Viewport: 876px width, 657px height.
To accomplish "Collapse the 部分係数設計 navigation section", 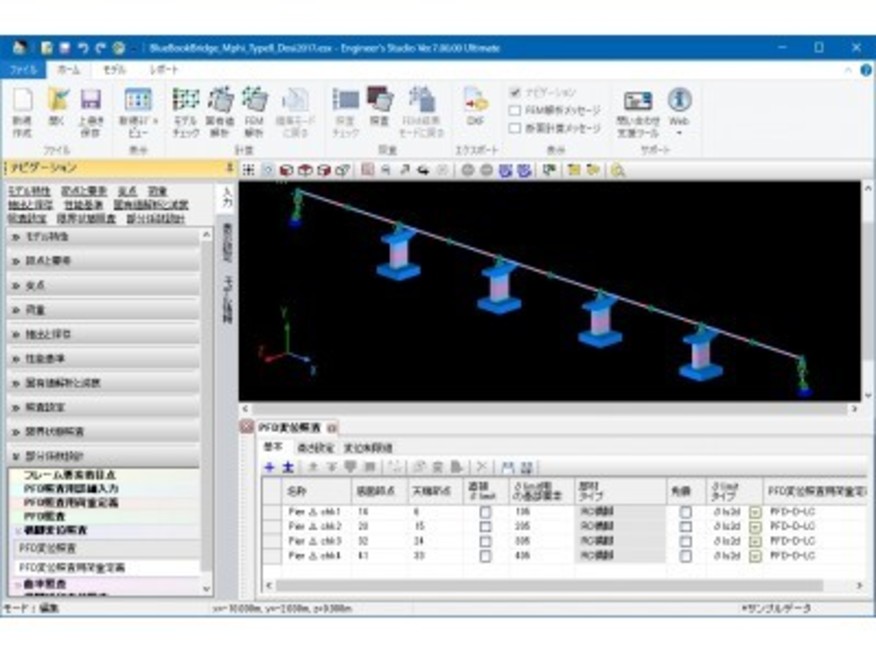I will pyautogui.click(x=104, y=456).
